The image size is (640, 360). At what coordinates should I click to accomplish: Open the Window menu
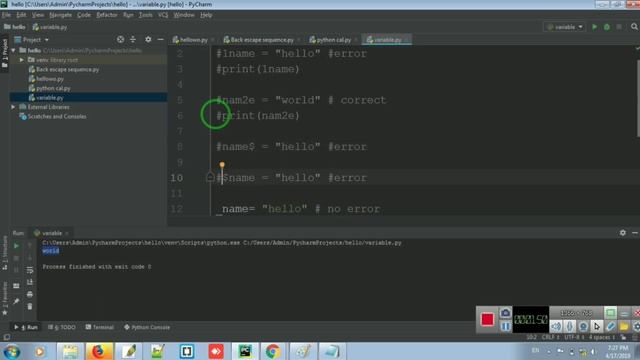(x=184, y=15)
